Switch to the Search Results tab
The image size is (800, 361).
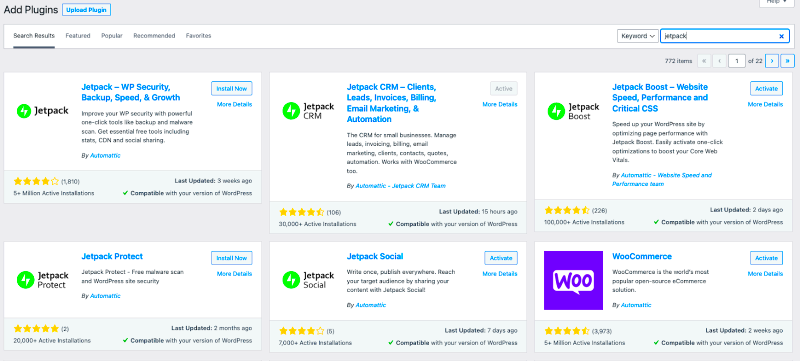34,36
